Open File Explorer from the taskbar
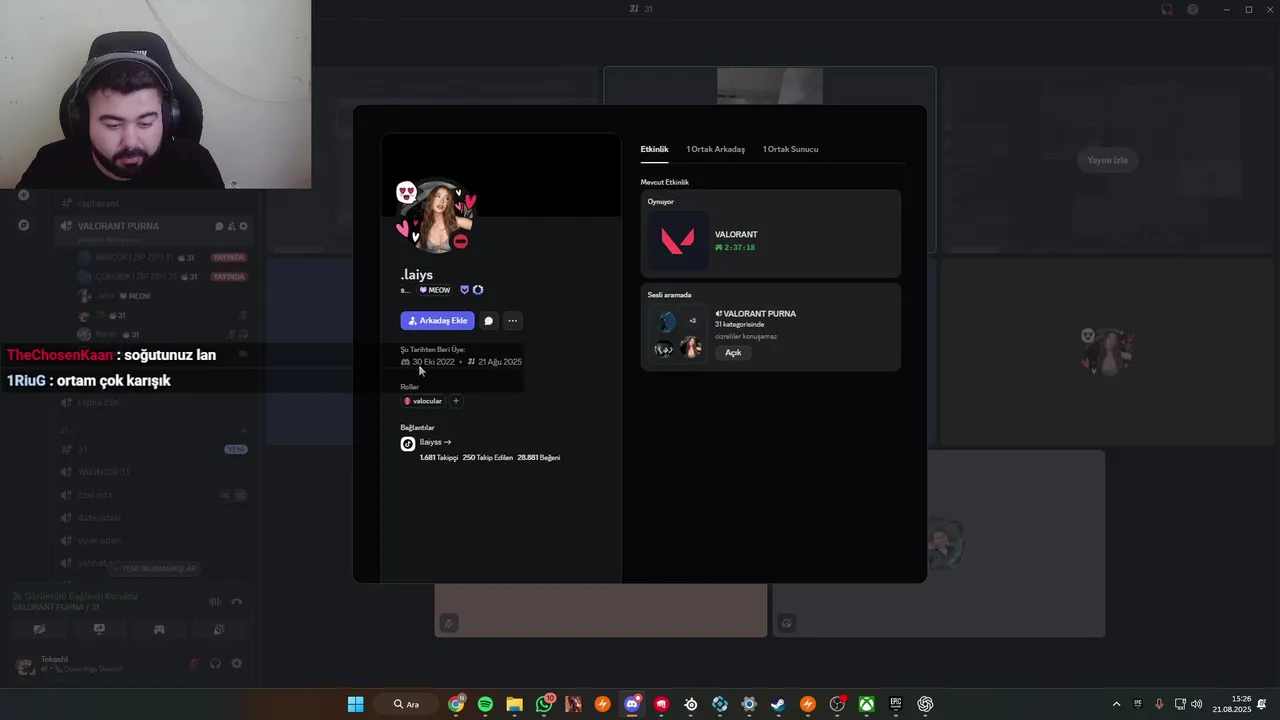The image size is (1280, 720). tap(514, 704)
